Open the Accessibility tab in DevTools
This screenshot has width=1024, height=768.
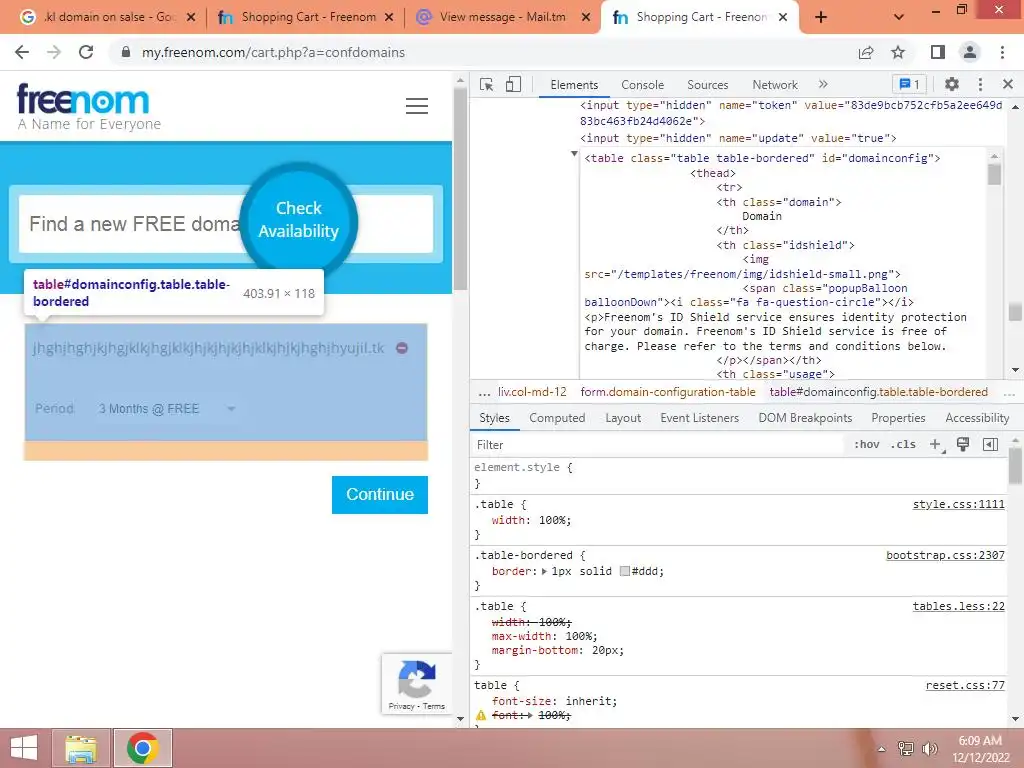click(x=977, y=418)
